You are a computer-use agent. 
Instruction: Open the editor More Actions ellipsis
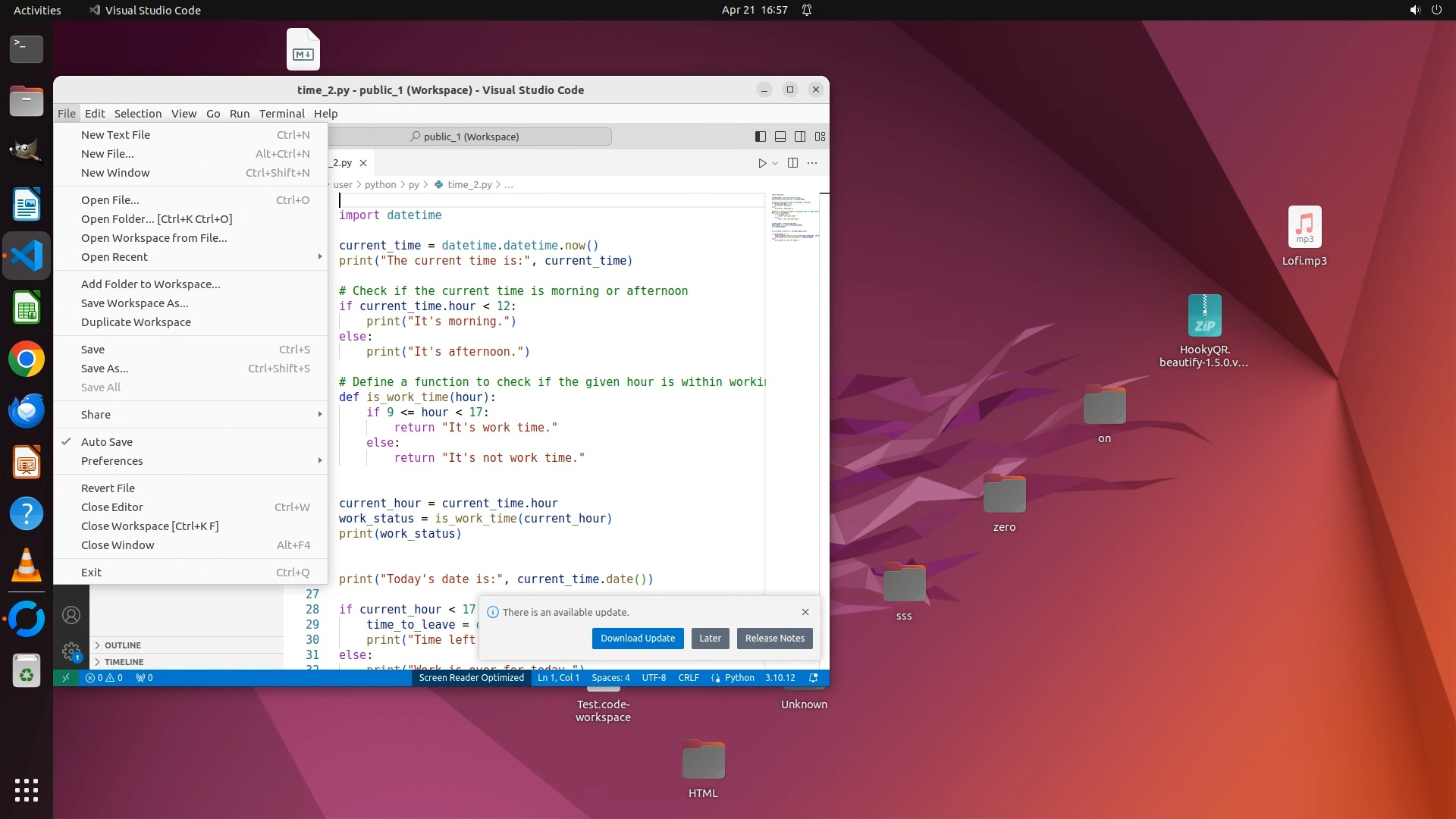point(812,163)
